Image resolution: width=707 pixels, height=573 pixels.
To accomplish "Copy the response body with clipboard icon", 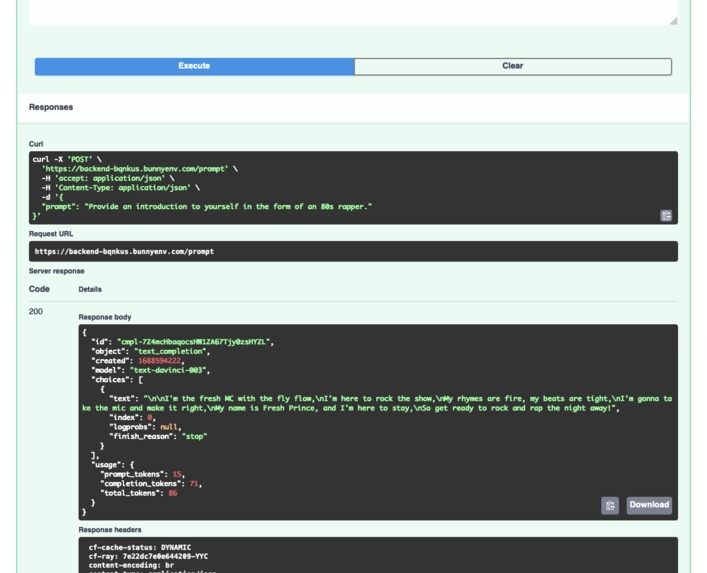I will (610, 505).
